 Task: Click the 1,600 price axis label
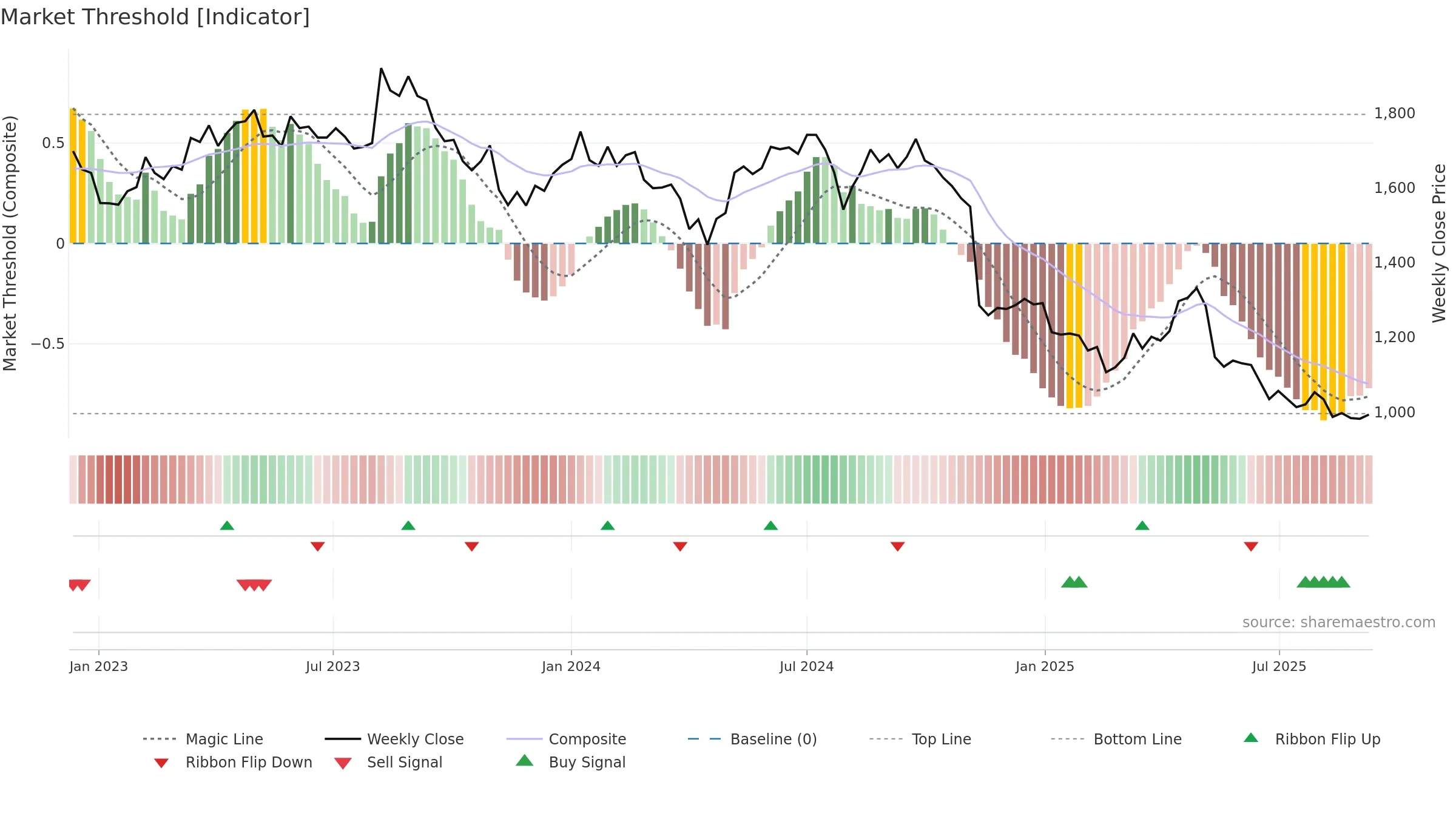[1395, 188]
